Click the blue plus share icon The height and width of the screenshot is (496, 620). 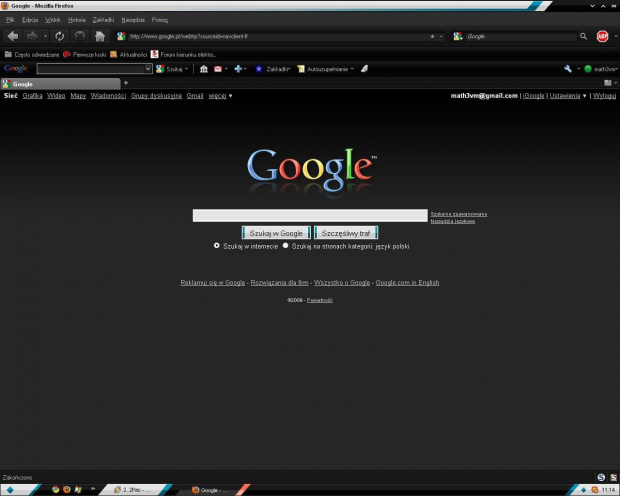coord(238,69)
